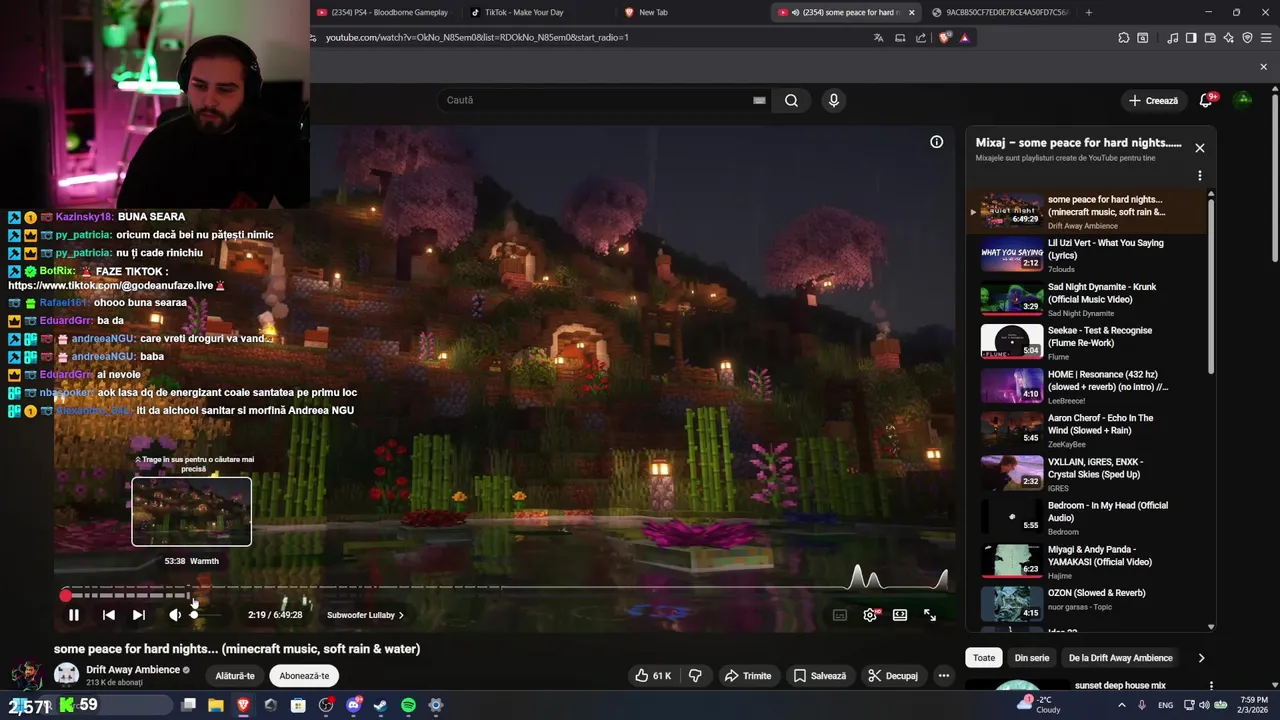Viewport: 1280px width, 720px height.
Task: Show more filter chips with the arrow
Action: pyautogui.click(x=1201, y=658)
